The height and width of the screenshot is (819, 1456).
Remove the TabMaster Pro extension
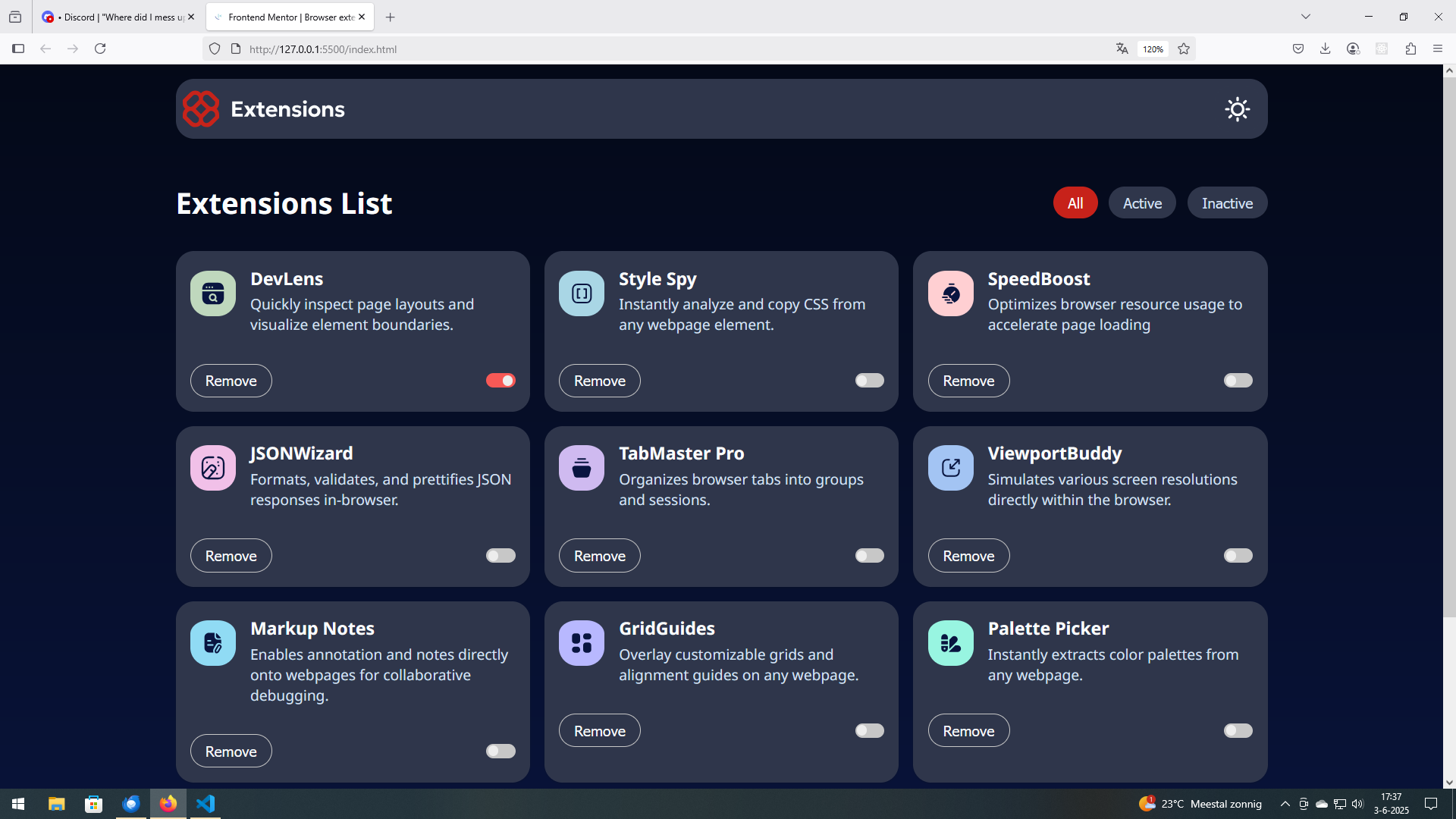tap(599, 556)
